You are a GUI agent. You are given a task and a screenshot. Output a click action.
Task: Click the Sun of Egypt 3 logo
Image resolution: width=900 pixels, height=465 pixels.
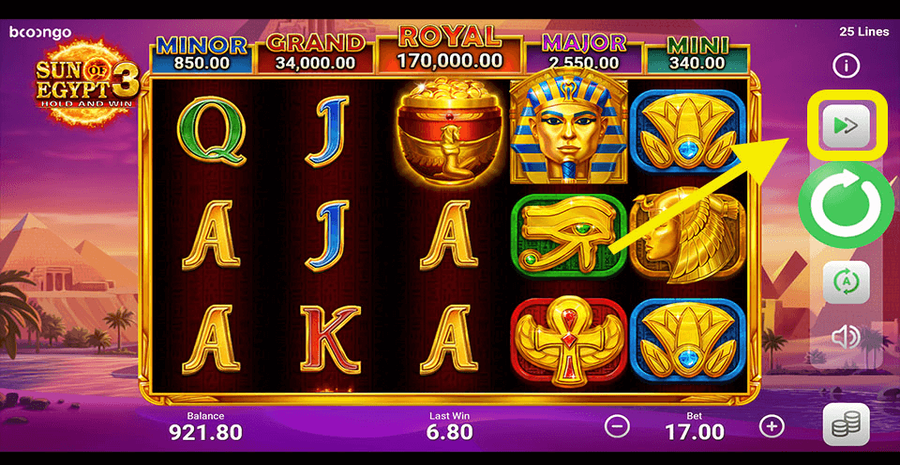tap(87, 83)
